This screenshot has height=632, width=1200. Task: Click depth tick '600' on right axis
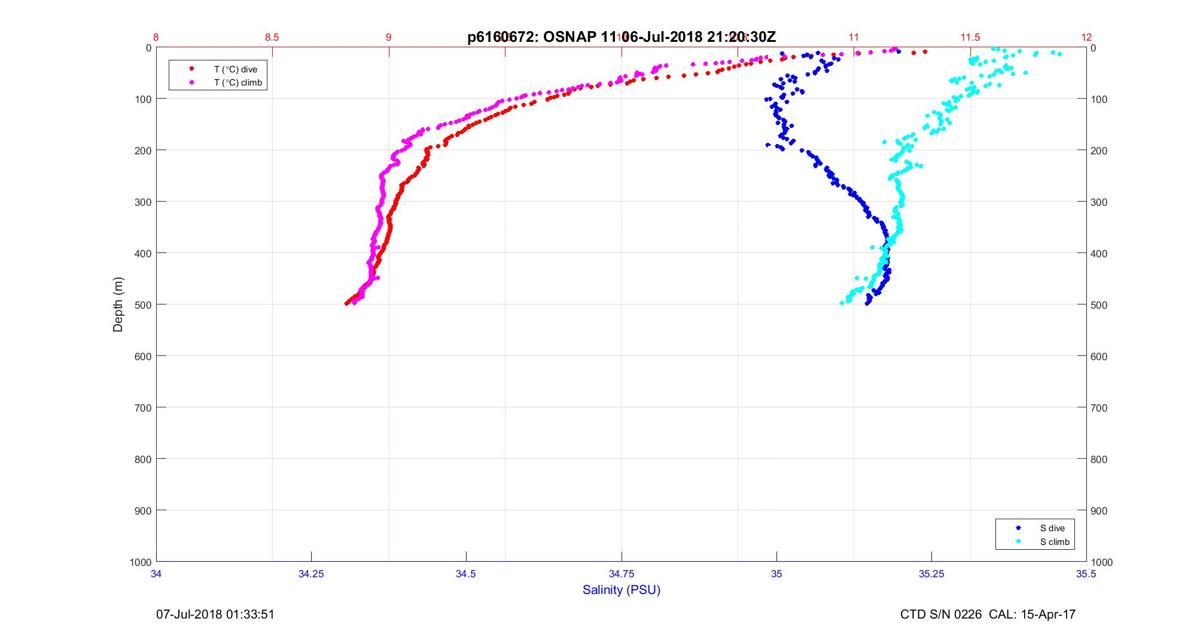pos(1099,356)
